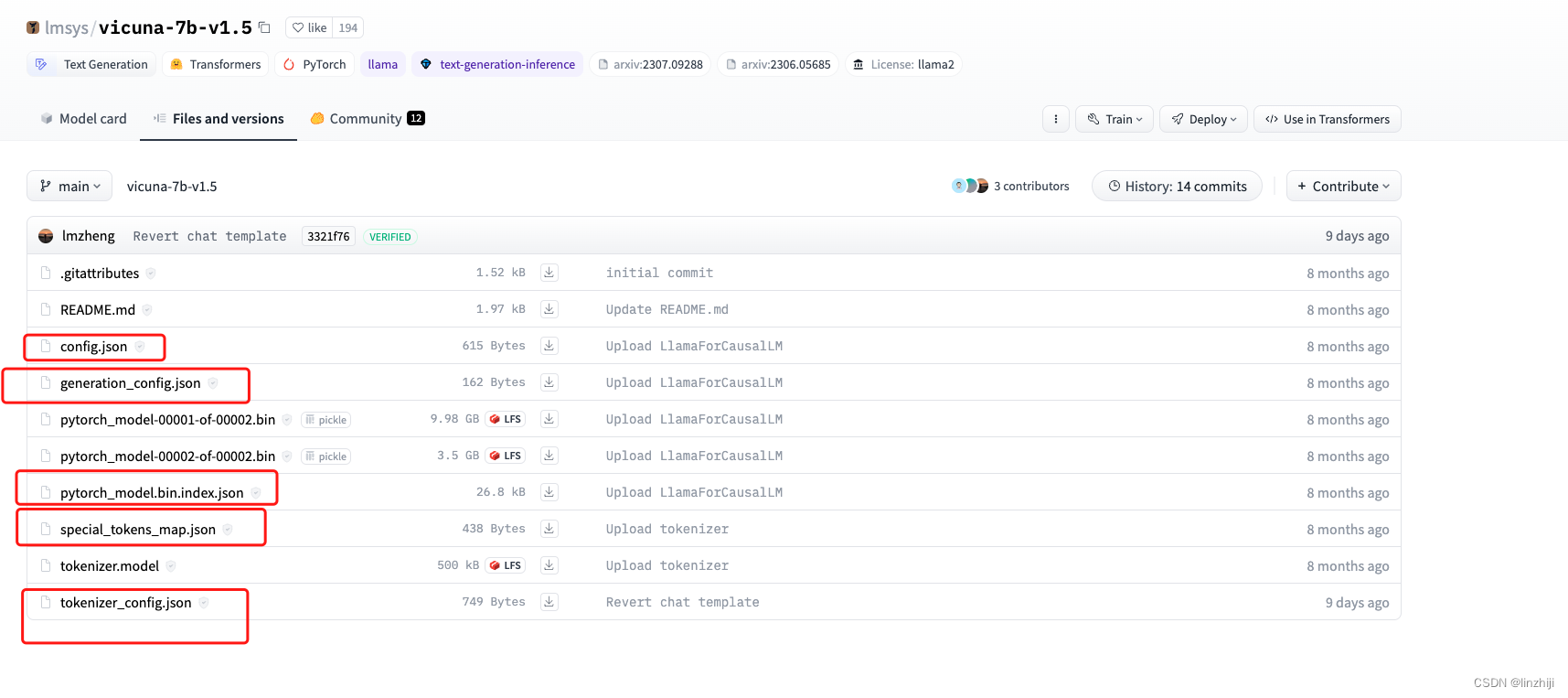Download pytorch_model.bin.index.json

[549, 491]
